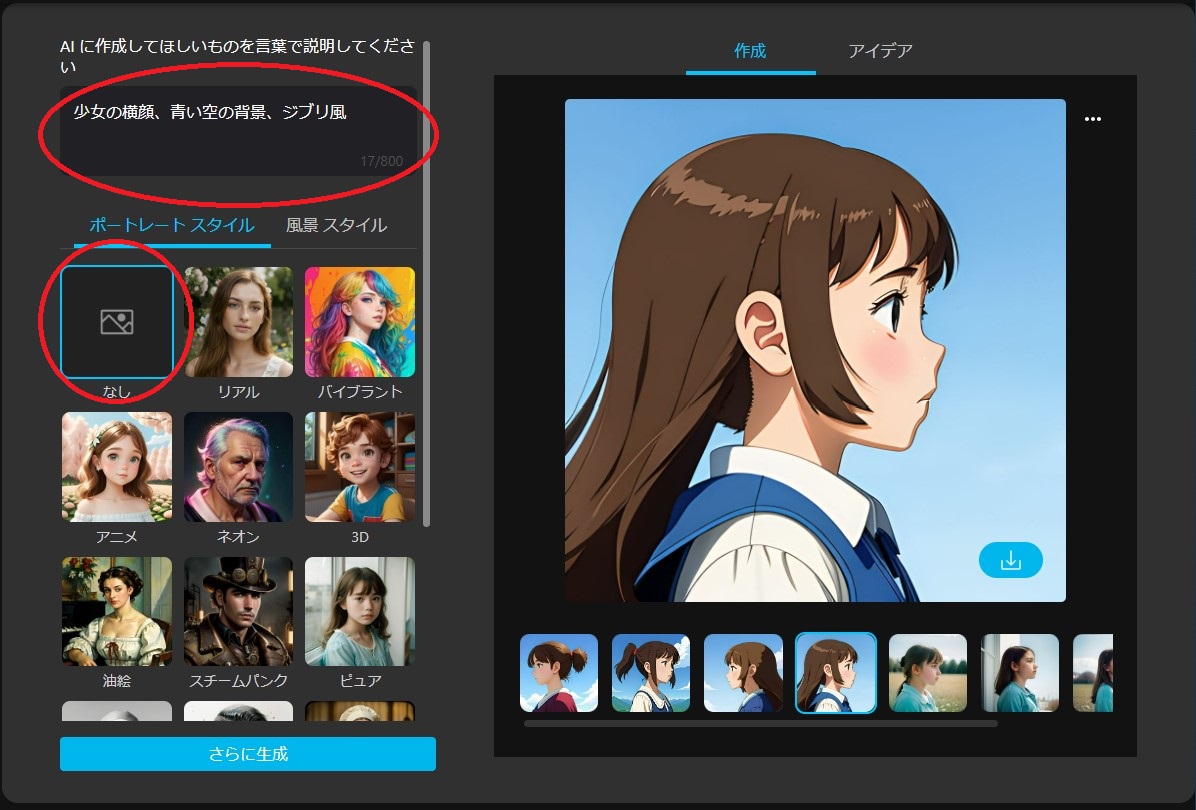Download the generated image
The width and height of the screenshot is (1196, 810).
(x=1010, y=560)
